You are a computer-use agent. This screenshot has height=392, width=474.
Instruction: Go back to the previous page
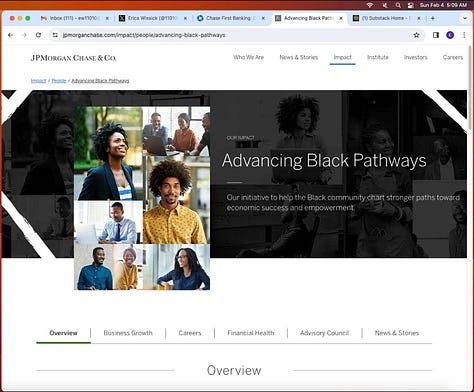click(x=10, y=35)
